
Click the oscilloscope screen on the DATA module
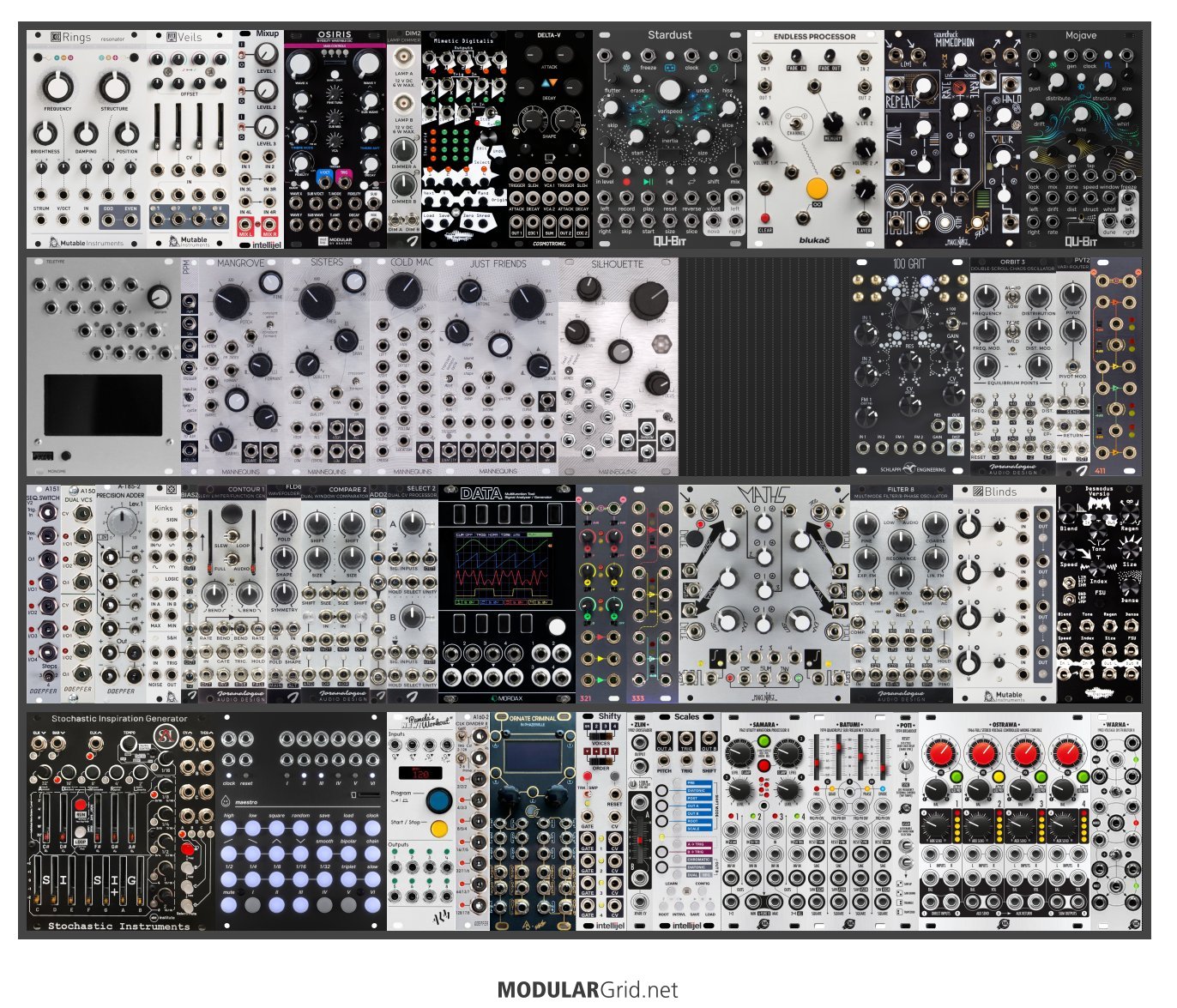(x=506, y=569)
